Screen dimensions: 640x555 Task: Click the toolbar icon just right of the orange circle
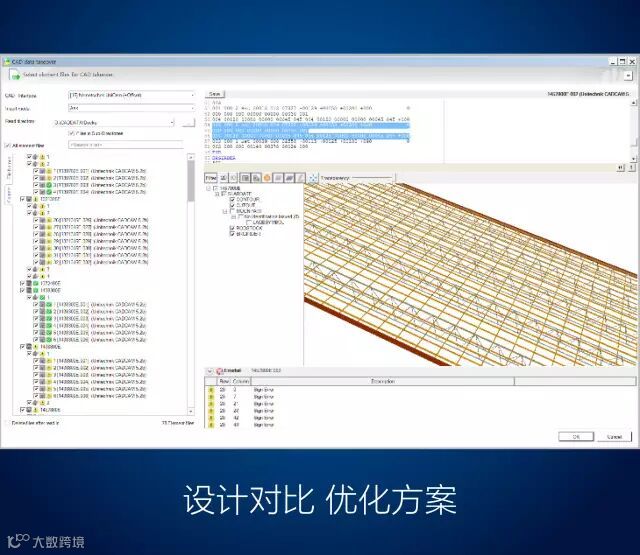coord(278,178)
